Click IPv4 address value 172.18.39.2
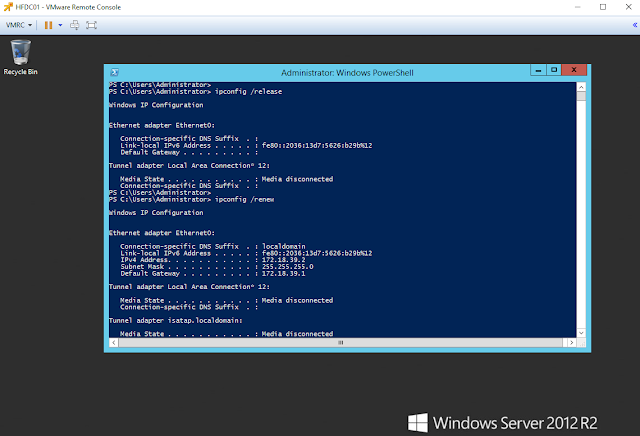The width and height of the screenshot is (640, 436). [x=283, y=260]
